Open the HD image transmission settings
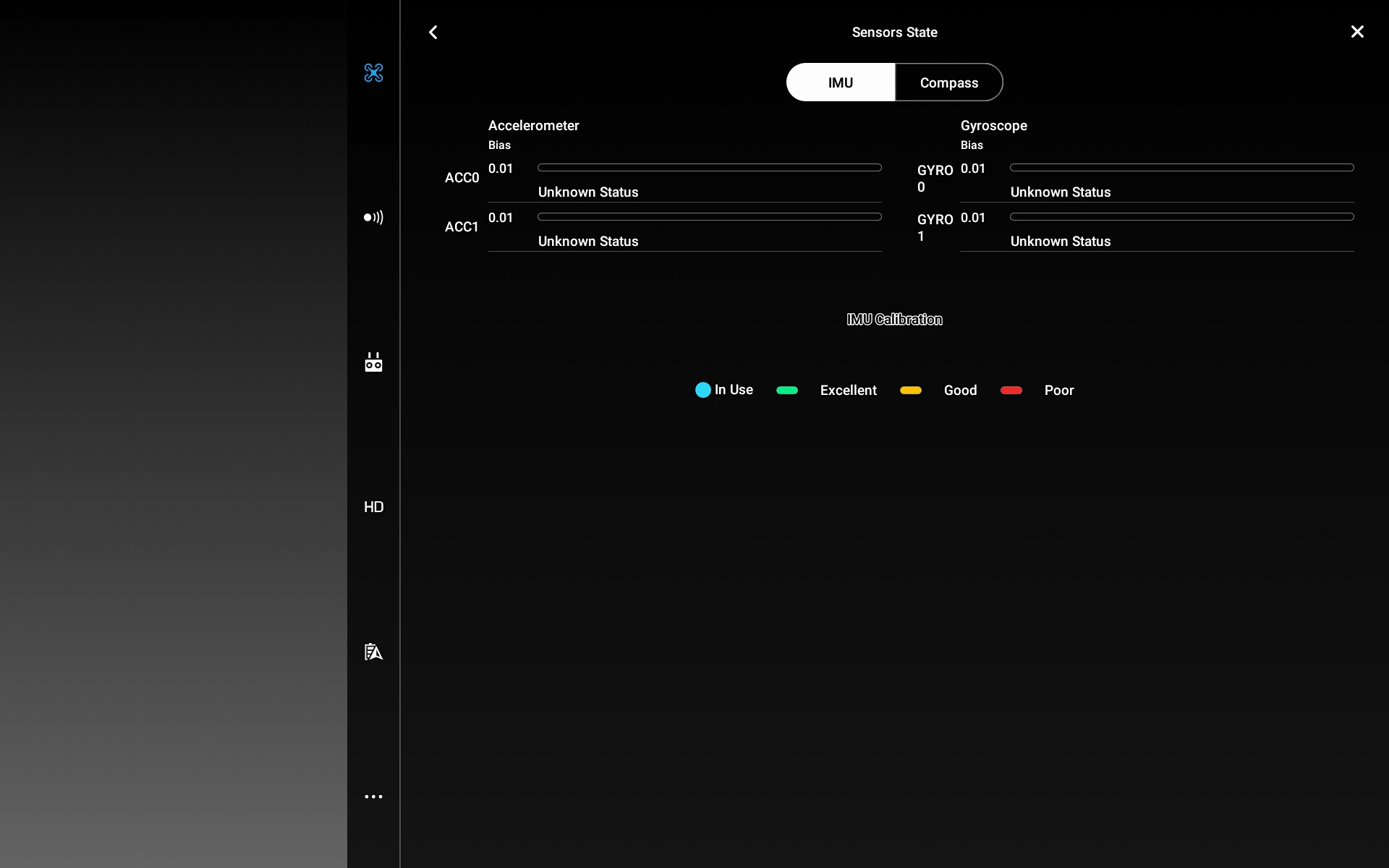This screenshot has height=868, width=1389. point(373,506)
